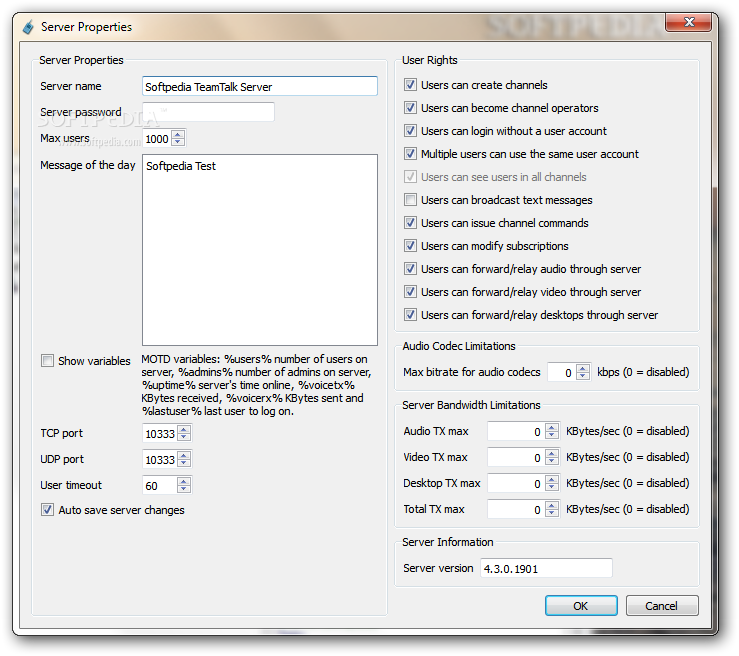The height and width of the screenshot is (656, 739).
Task: Click inside Message of the day box
Action: [260, 250]
